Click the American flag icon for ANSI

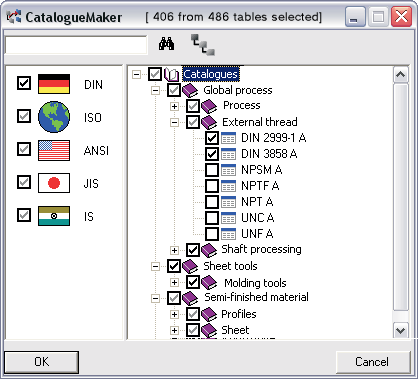(x=54, y=150)
